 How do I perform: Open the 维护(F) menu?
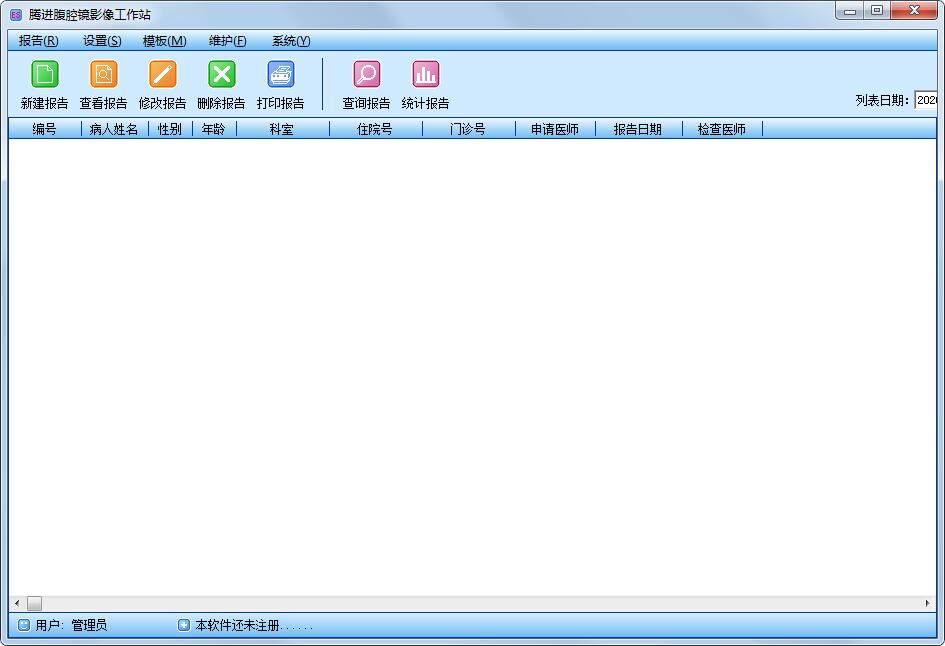(x=227, y=41)
